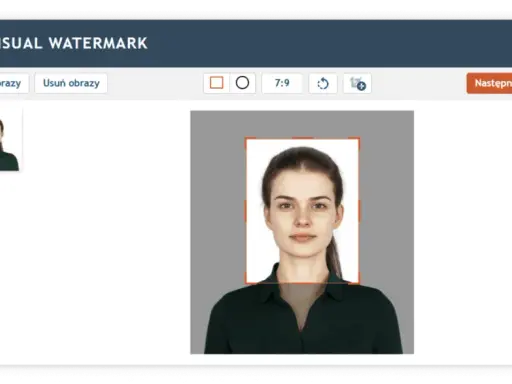Click the Visual Watermark logo text
This screenshot has width=512, height=384.
(73, 43)
